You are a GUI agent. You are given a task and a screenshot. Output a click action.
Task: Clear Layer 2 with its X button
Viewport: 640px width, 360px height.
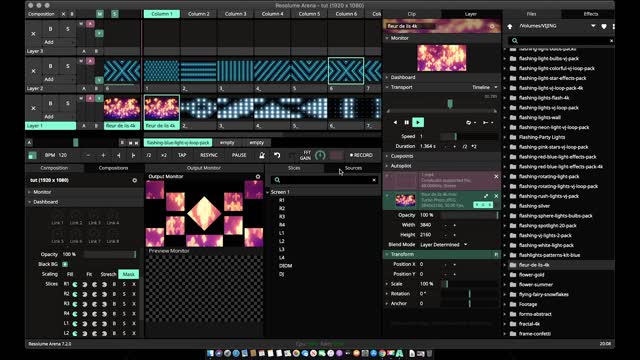pyautogui.click(x=33, y=71)
